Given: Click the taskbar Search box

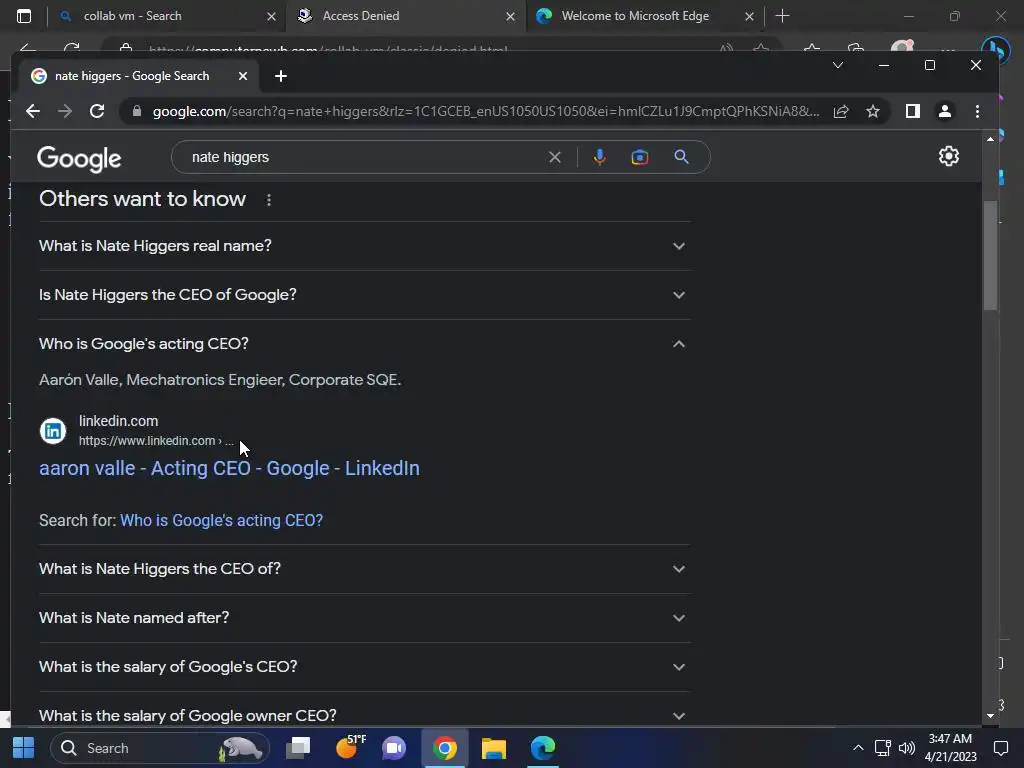Looking at the screenshot, I should pos(160,748).
